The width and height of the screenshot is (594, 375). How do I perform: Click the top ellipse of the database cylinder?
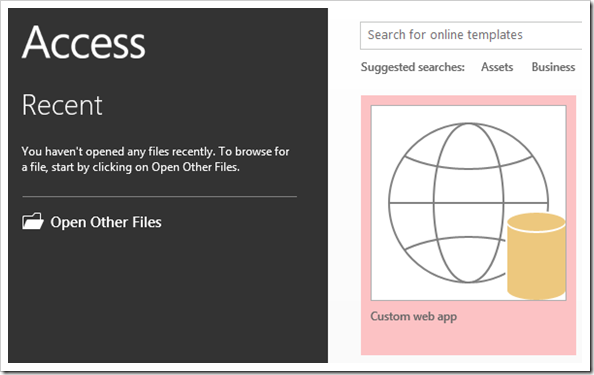click(536, 222)
